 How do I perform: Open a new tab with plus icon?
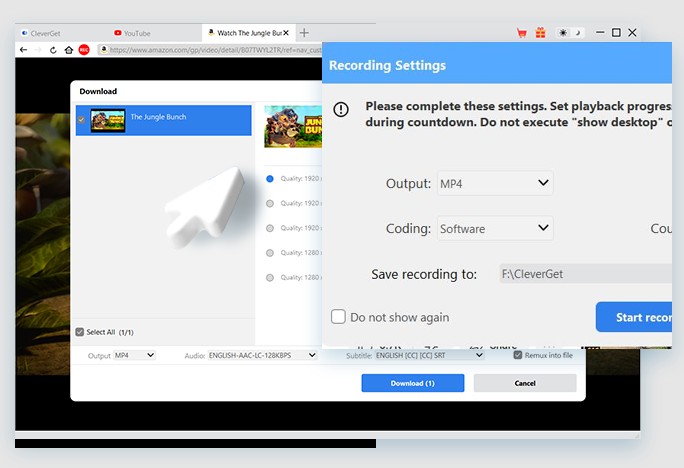click(304, 33)
